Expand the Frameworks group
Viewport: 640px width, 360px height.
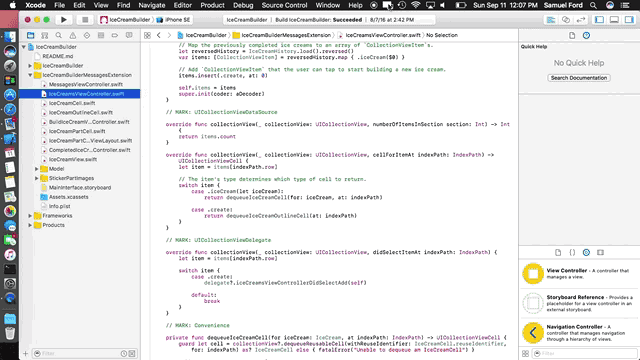30,216
